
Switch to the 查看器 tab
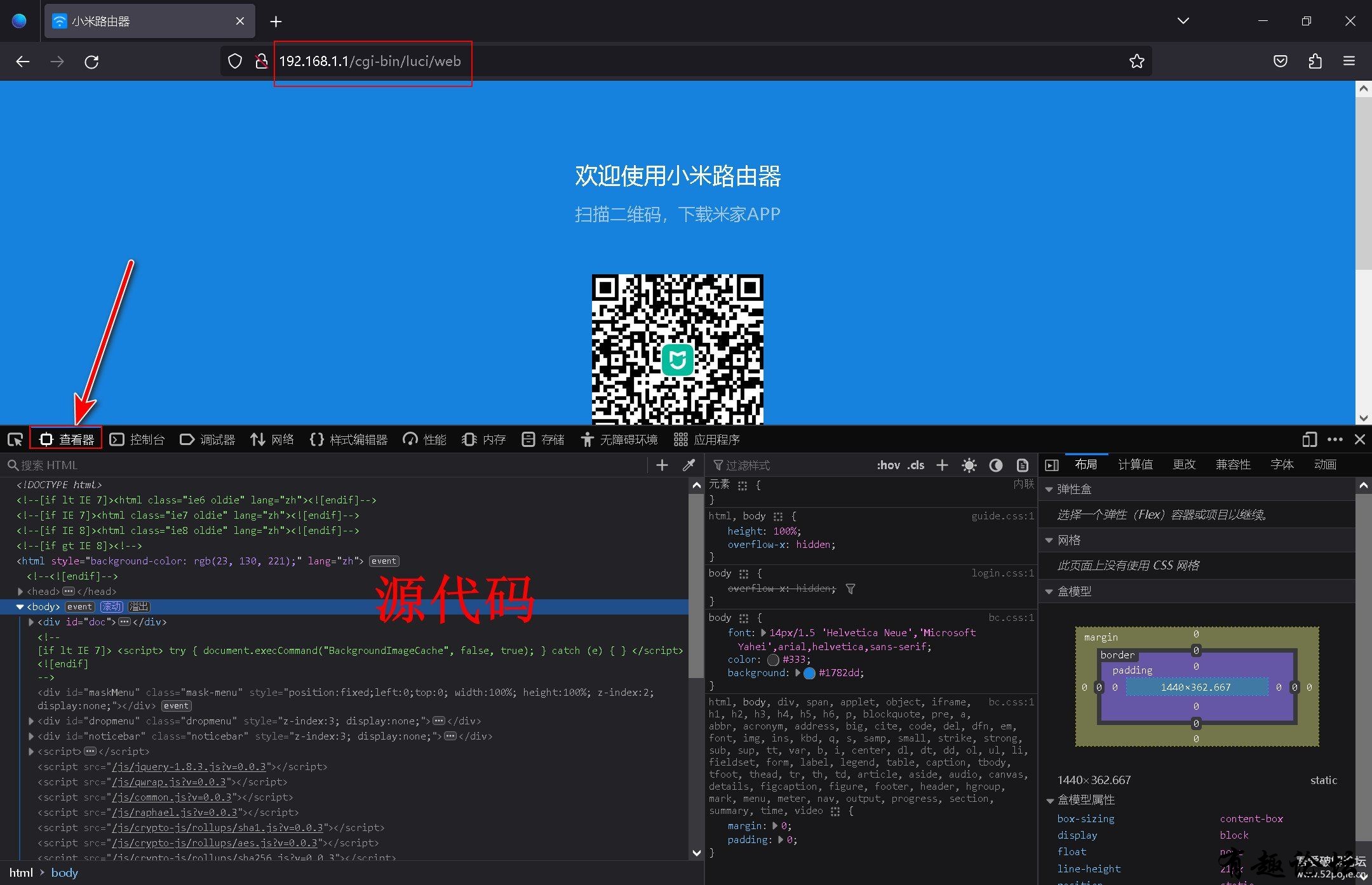[x=66, y=439]
